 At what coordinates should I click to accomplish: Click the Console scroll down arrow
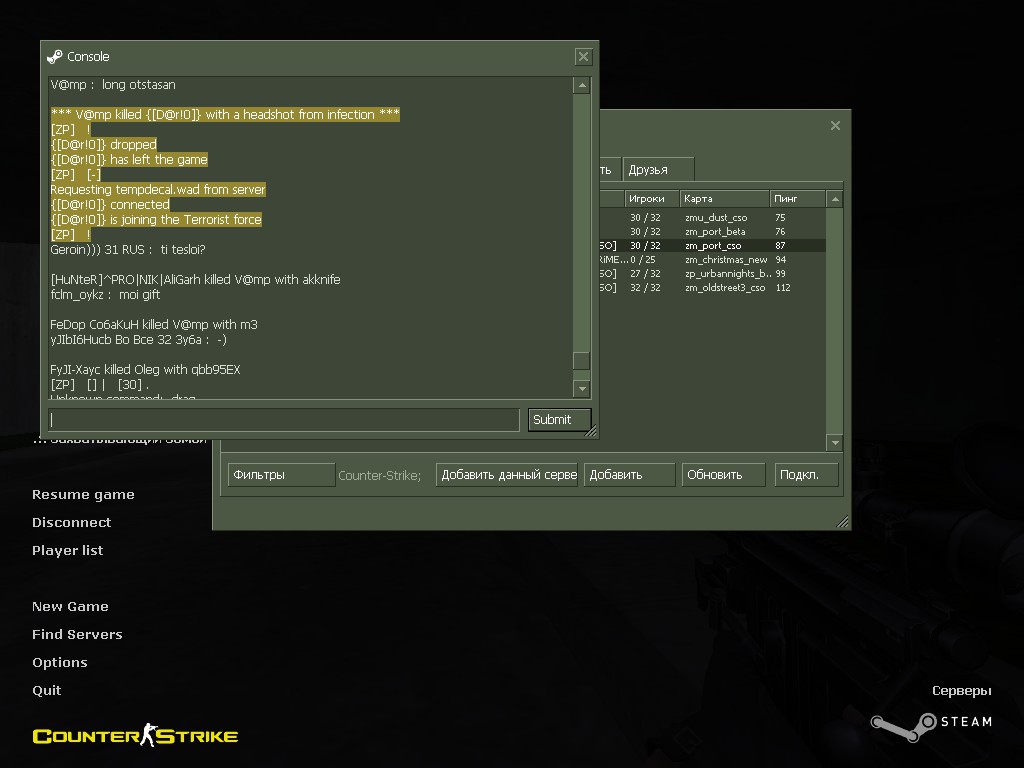(581, 388)
